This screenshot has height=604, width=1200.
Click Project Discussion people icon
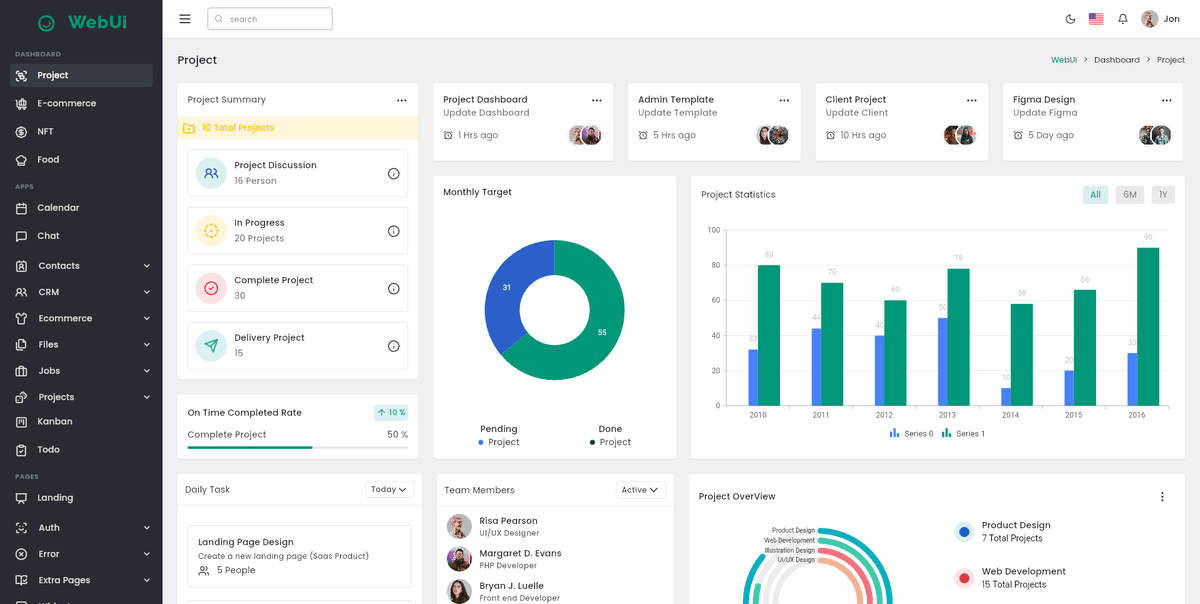click(211, 173)
